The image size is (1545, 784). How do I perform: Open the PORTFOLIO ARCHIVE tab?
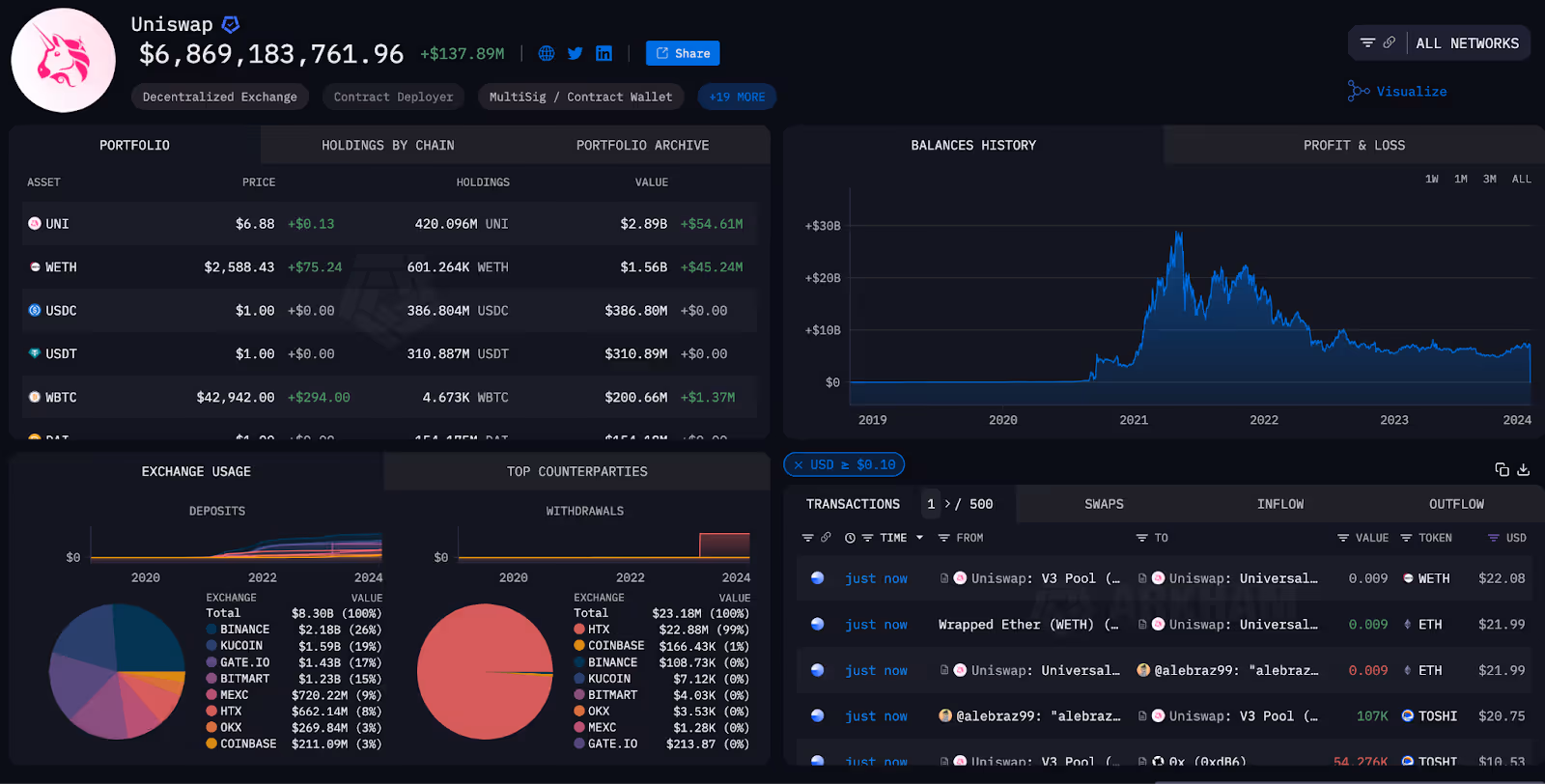tap(643, 145)
